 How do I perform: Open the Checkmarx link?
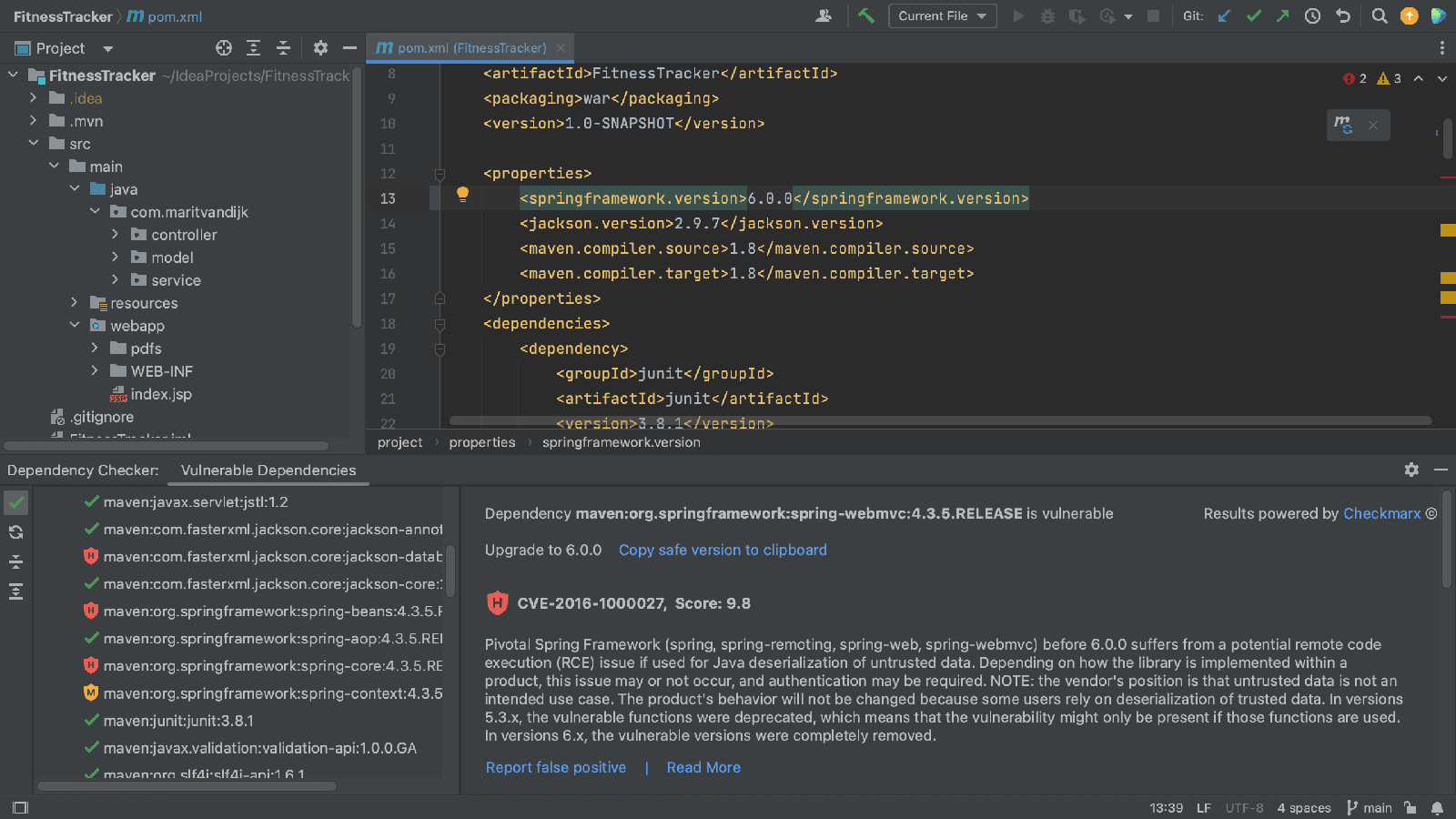tap(1382, 513)
